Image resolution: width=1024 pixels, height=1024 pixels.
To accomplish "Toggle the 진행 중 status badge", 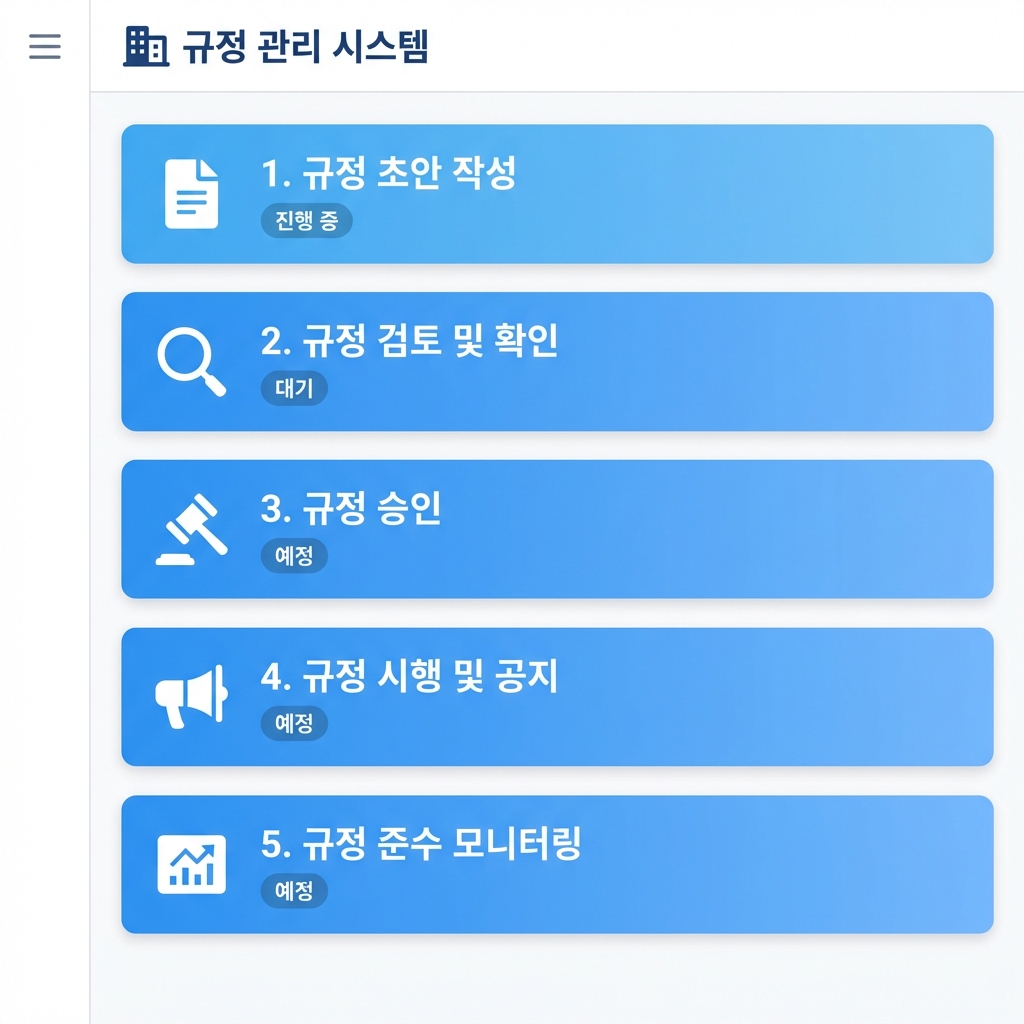I will click(x=306, y=221).
